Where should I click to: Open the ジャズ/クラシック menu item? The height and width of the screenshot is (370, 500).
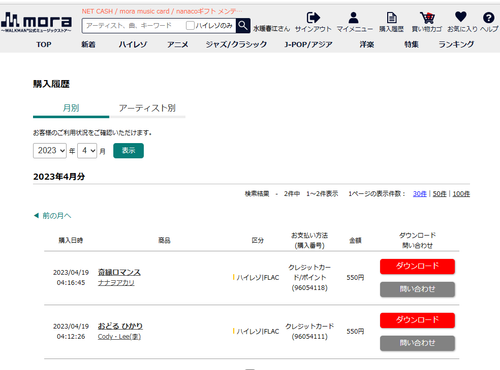pos(236,44)
